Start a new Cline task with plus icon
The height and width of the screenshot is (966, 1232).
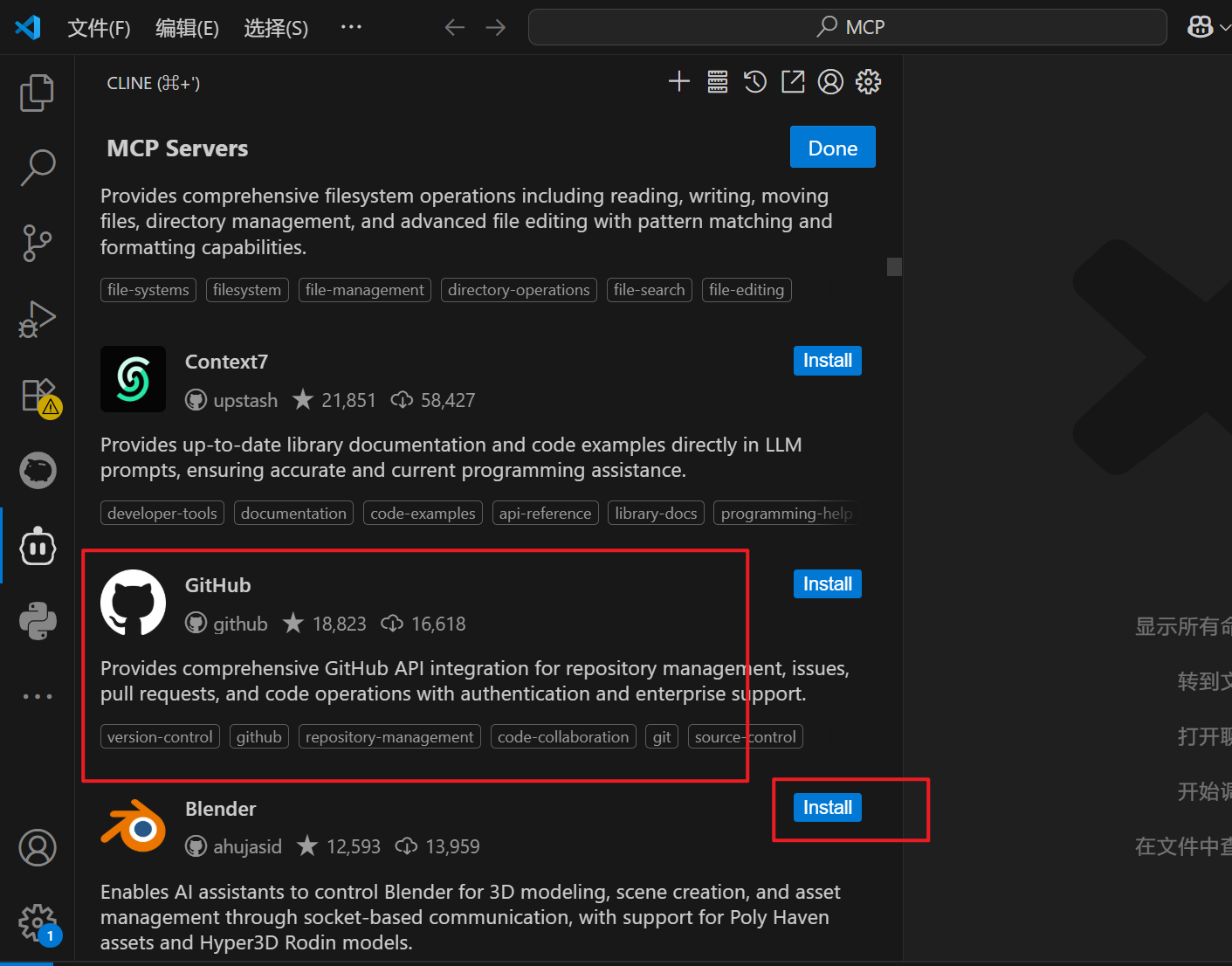[x=678, y=82]
